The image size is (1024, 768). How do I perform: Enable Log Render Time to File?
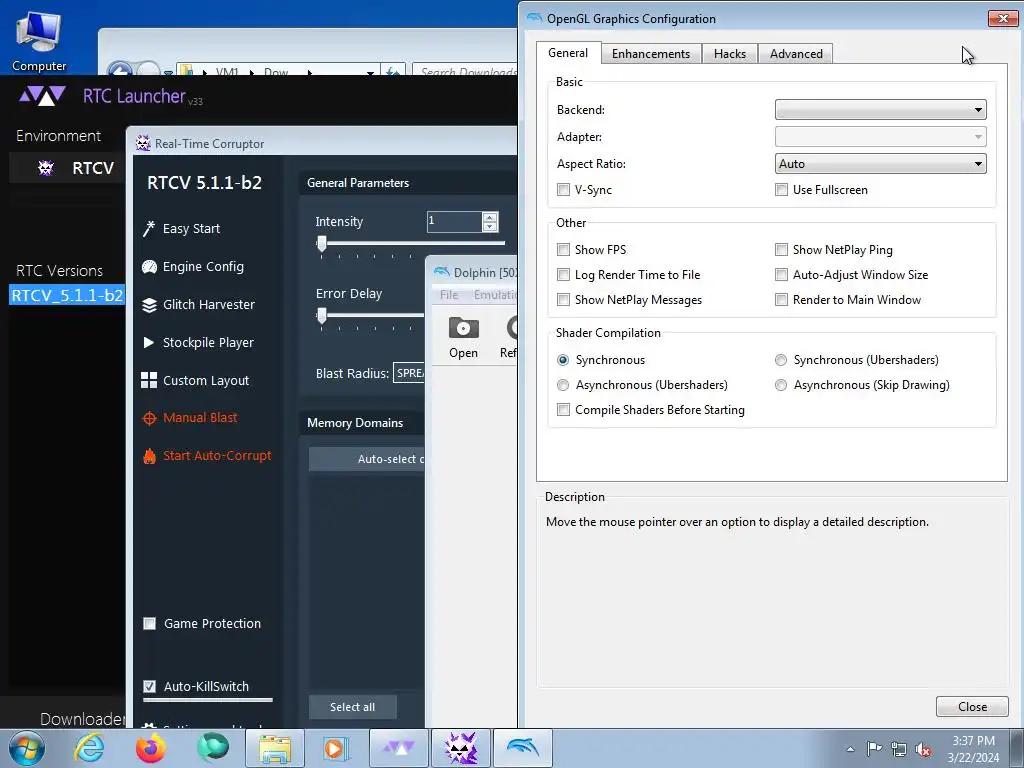(563, 275)
